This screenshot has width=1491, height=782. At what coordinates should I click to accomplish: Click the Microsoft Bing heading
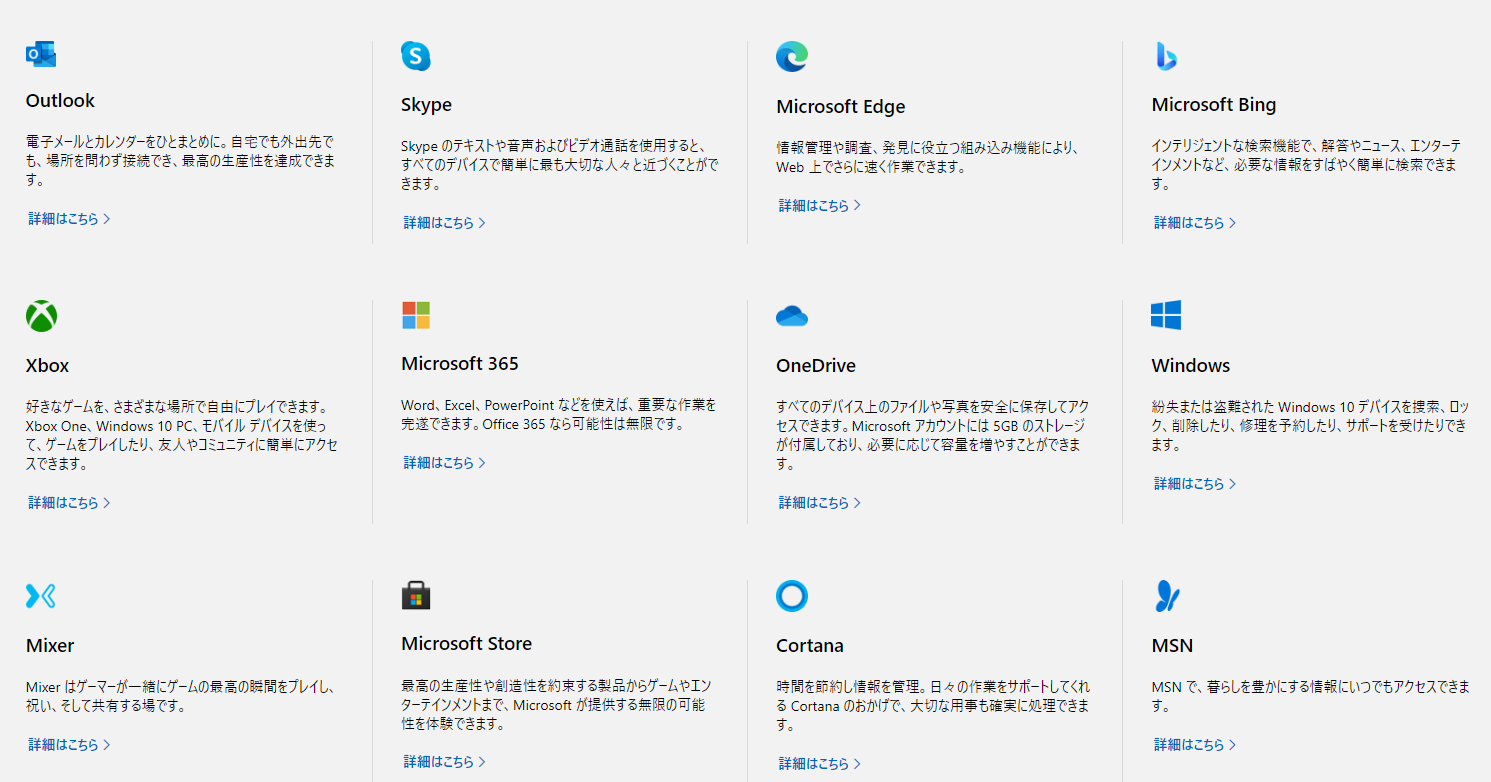(1214, 105)
